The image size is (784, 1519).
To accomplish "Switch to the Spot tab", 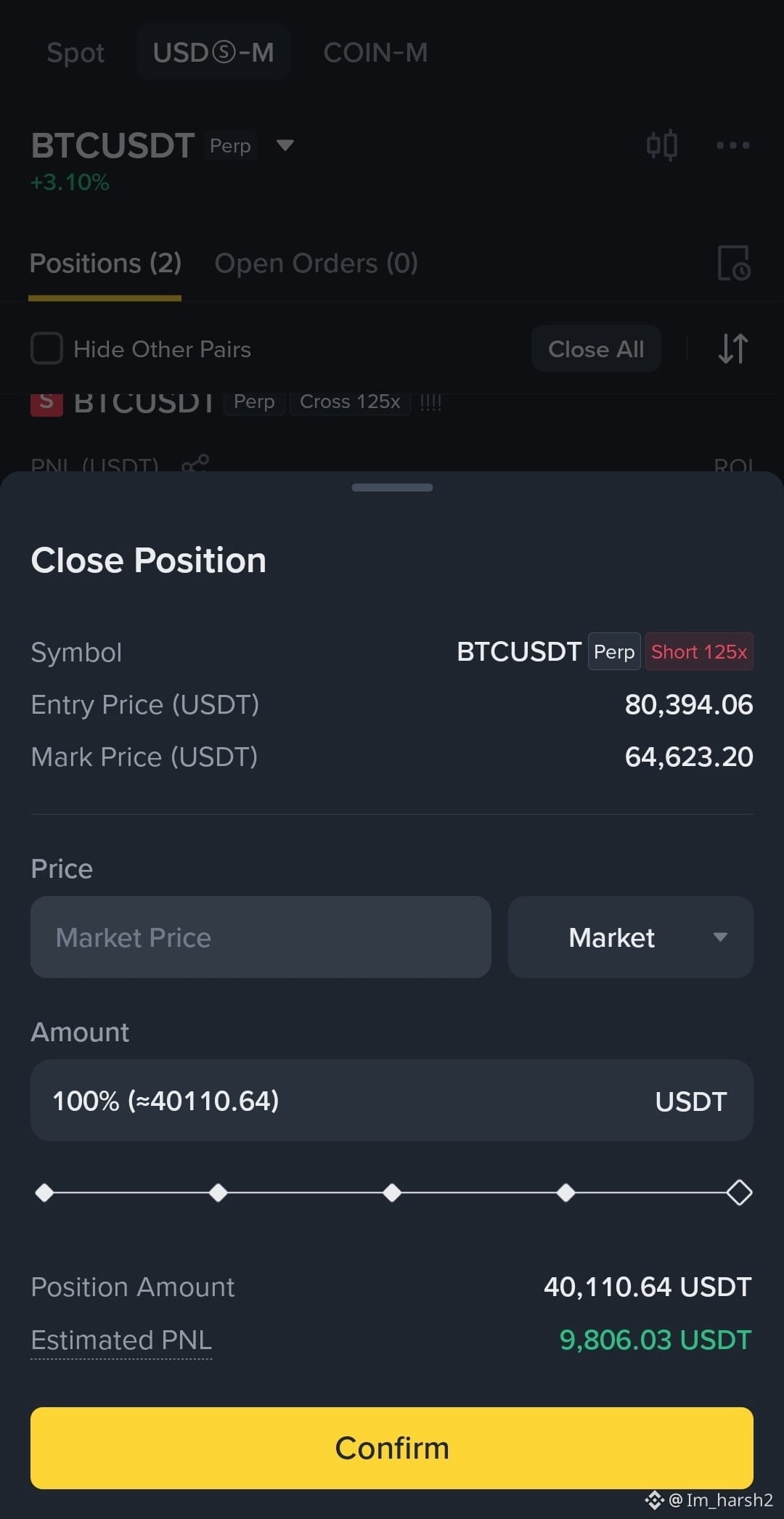I will click(75, 52).
